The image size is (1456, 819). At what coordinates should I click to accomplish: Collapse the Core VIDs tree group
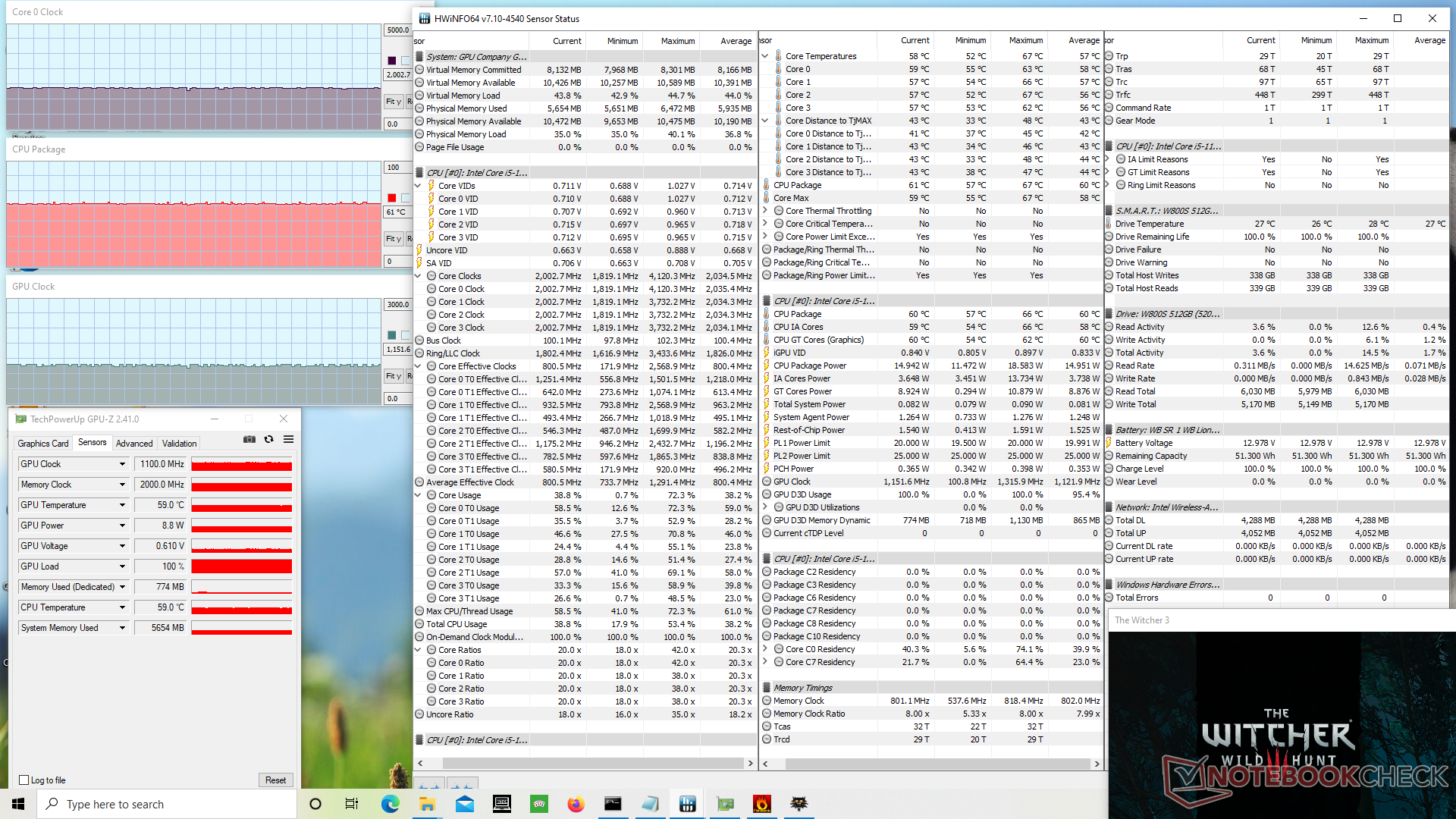(418, 186)
